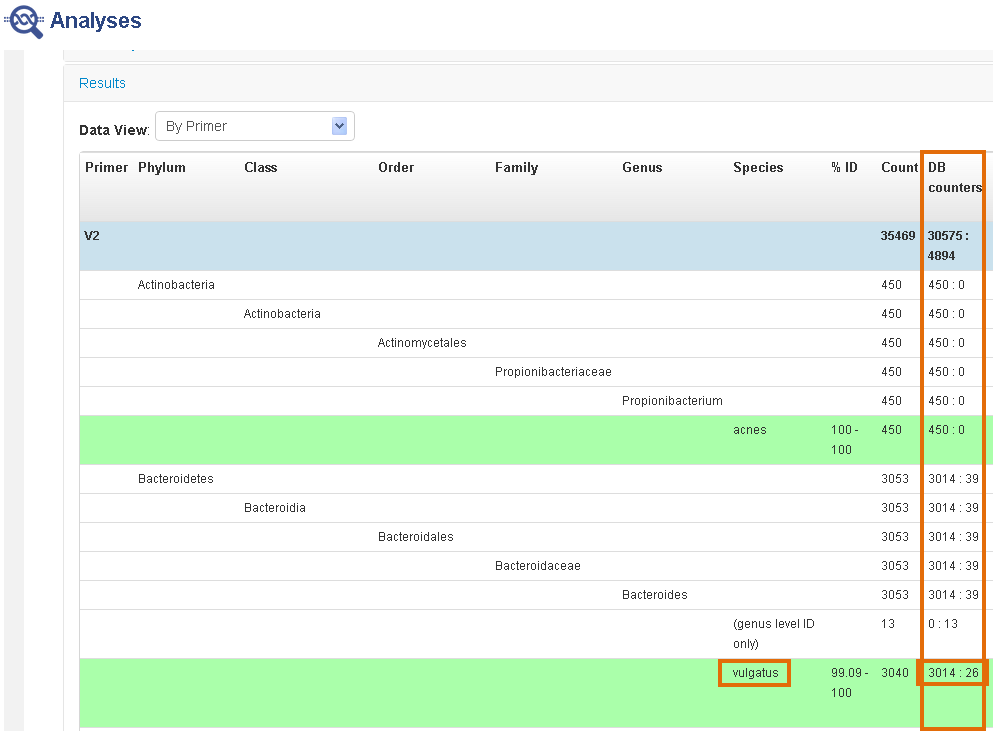Click the Bacteroidaceae family entry

(537, 566)
